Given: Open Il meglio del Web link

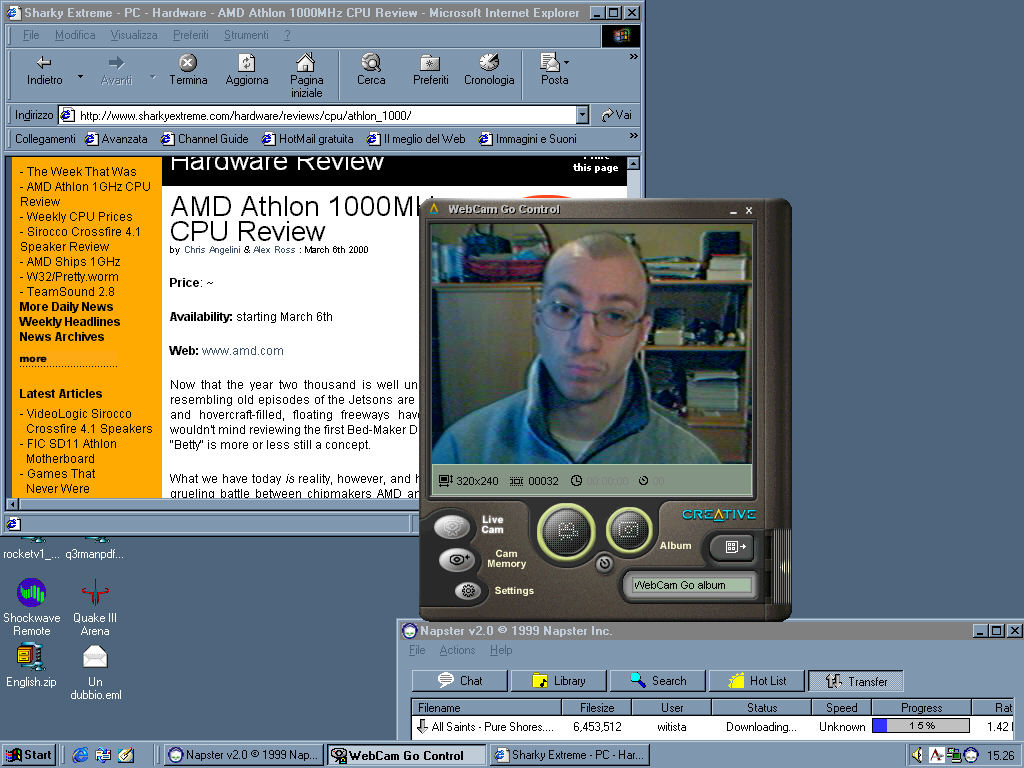Looking at the screenshot, I should (416, 138).
